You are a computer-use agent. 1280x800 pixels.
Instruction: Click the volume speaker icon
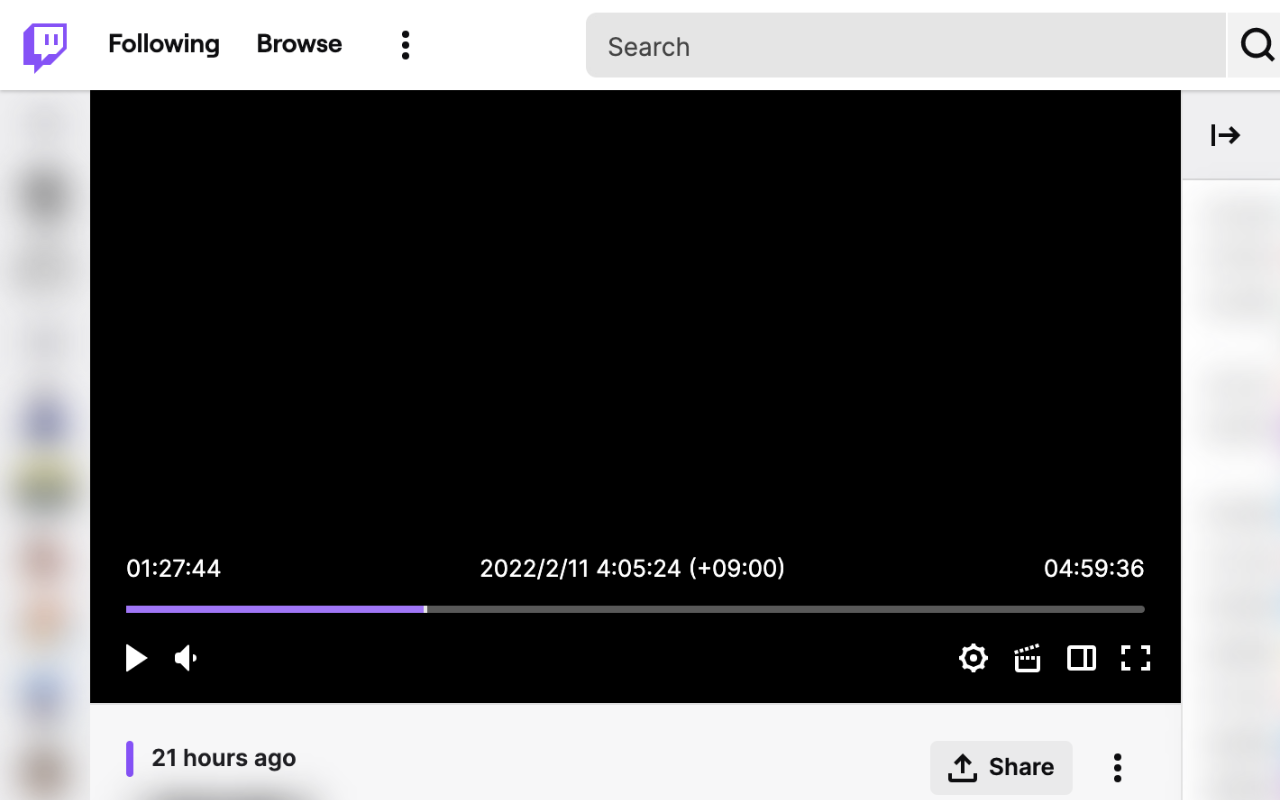[185, 658]
